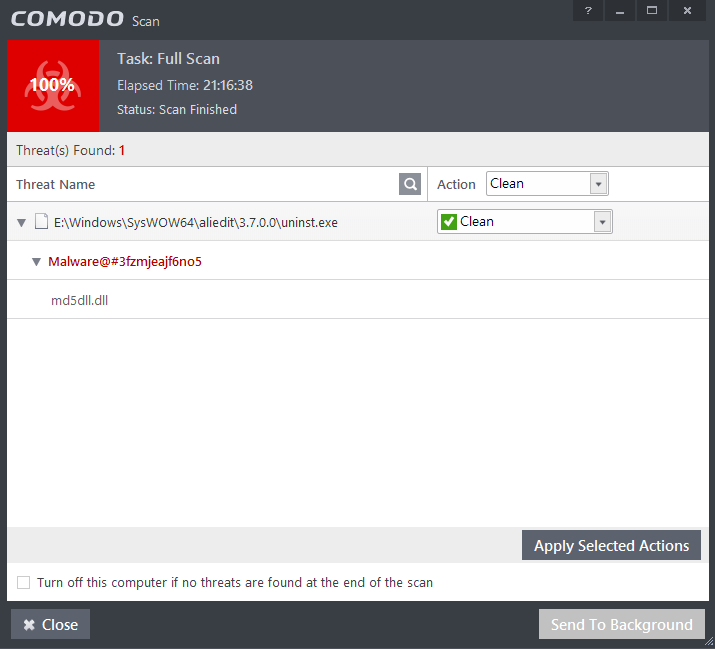Select the Malware@#3fzmjeajf6no5 threat name
This screenshot has width=715, height=649.
click(x=125, y=261)
